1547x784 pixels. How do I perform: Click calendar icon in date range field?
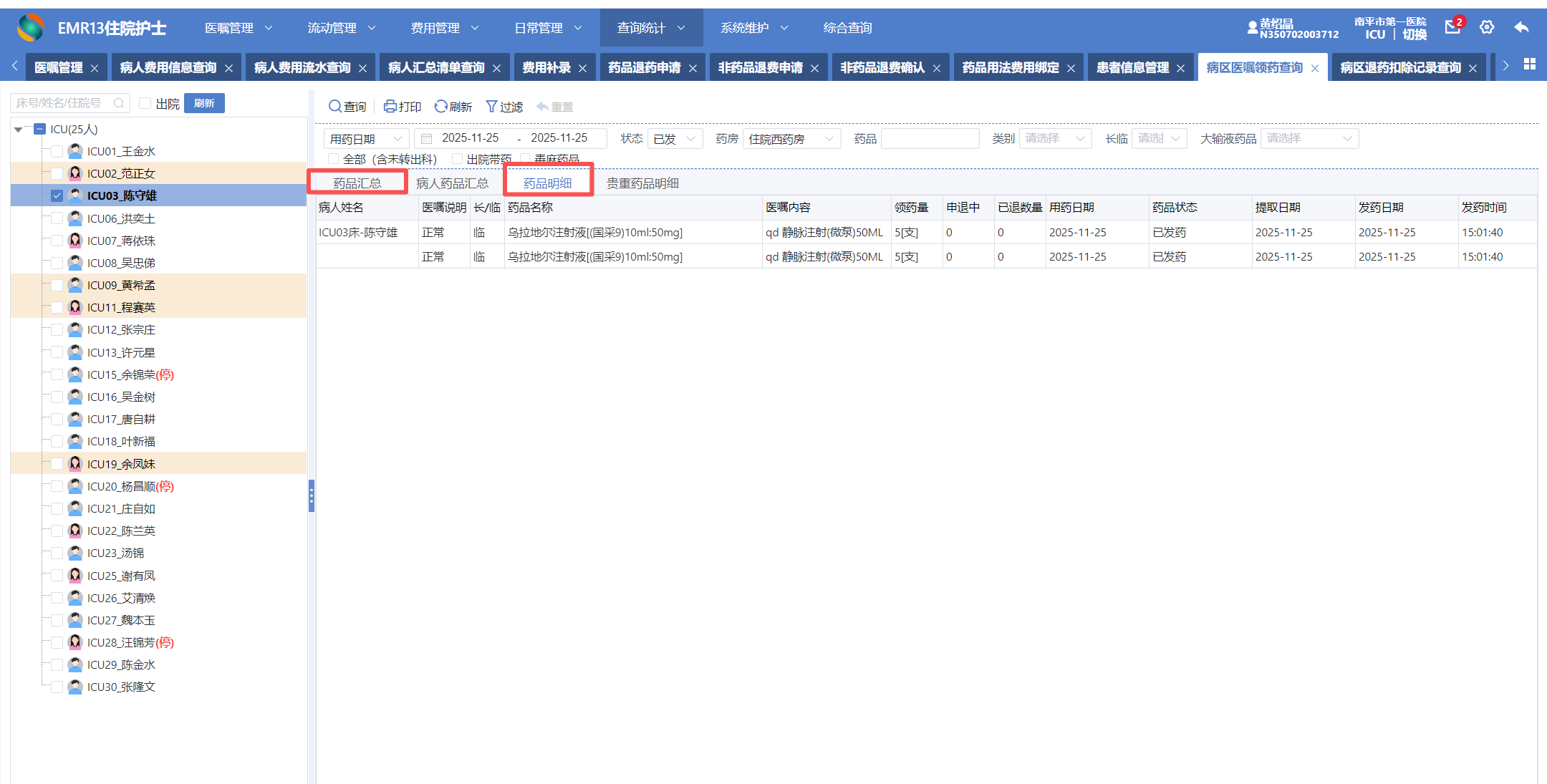click(x=427, y=139)
